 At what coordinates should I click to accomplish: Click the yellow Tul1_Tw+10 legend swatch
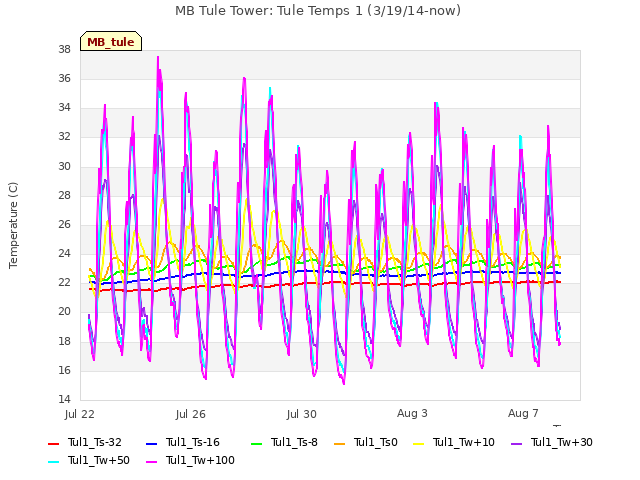tap(418, 443)
